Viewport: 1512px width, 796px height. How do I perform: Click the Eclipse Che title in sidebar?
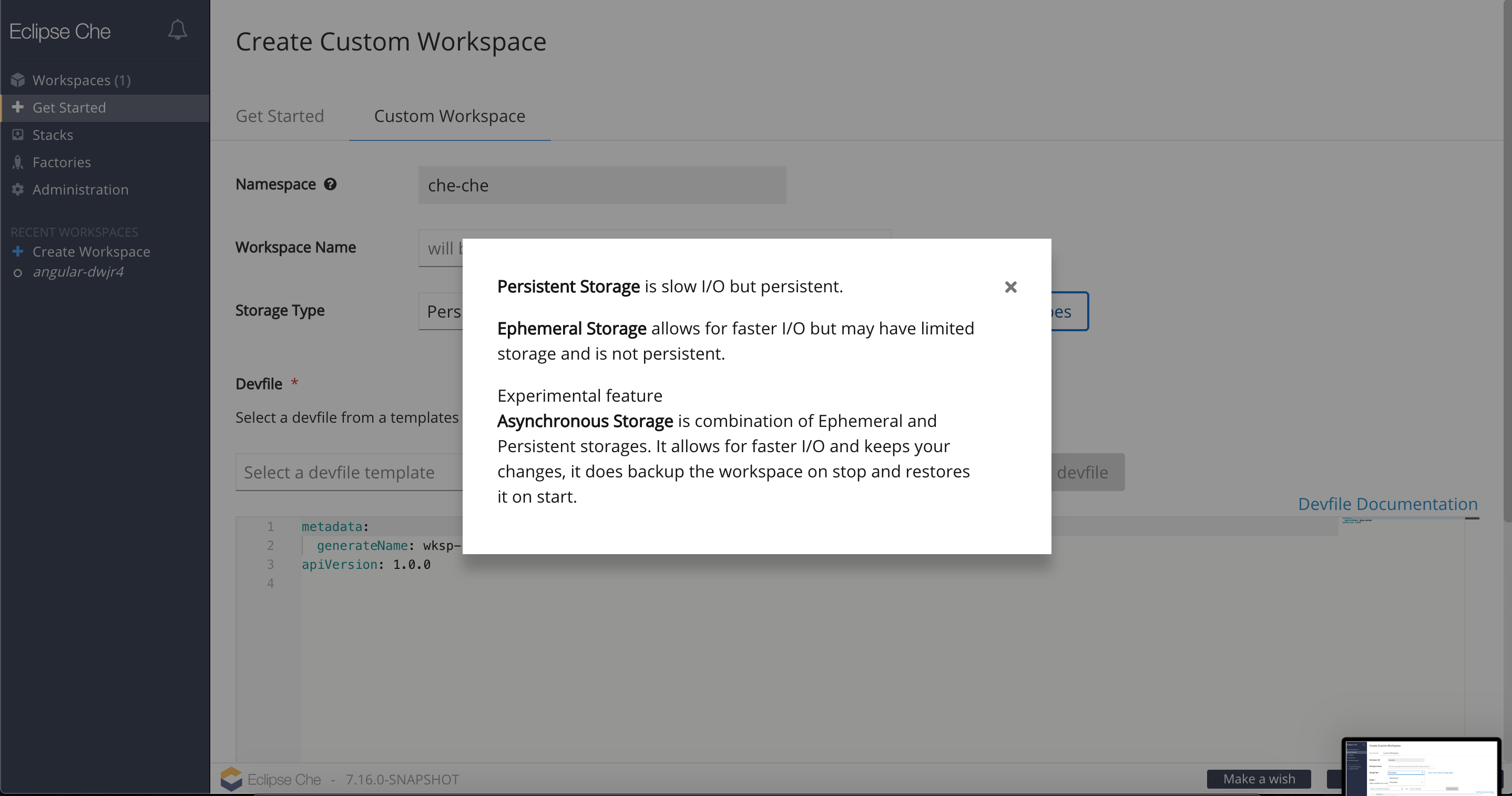(x=60, y=31)
